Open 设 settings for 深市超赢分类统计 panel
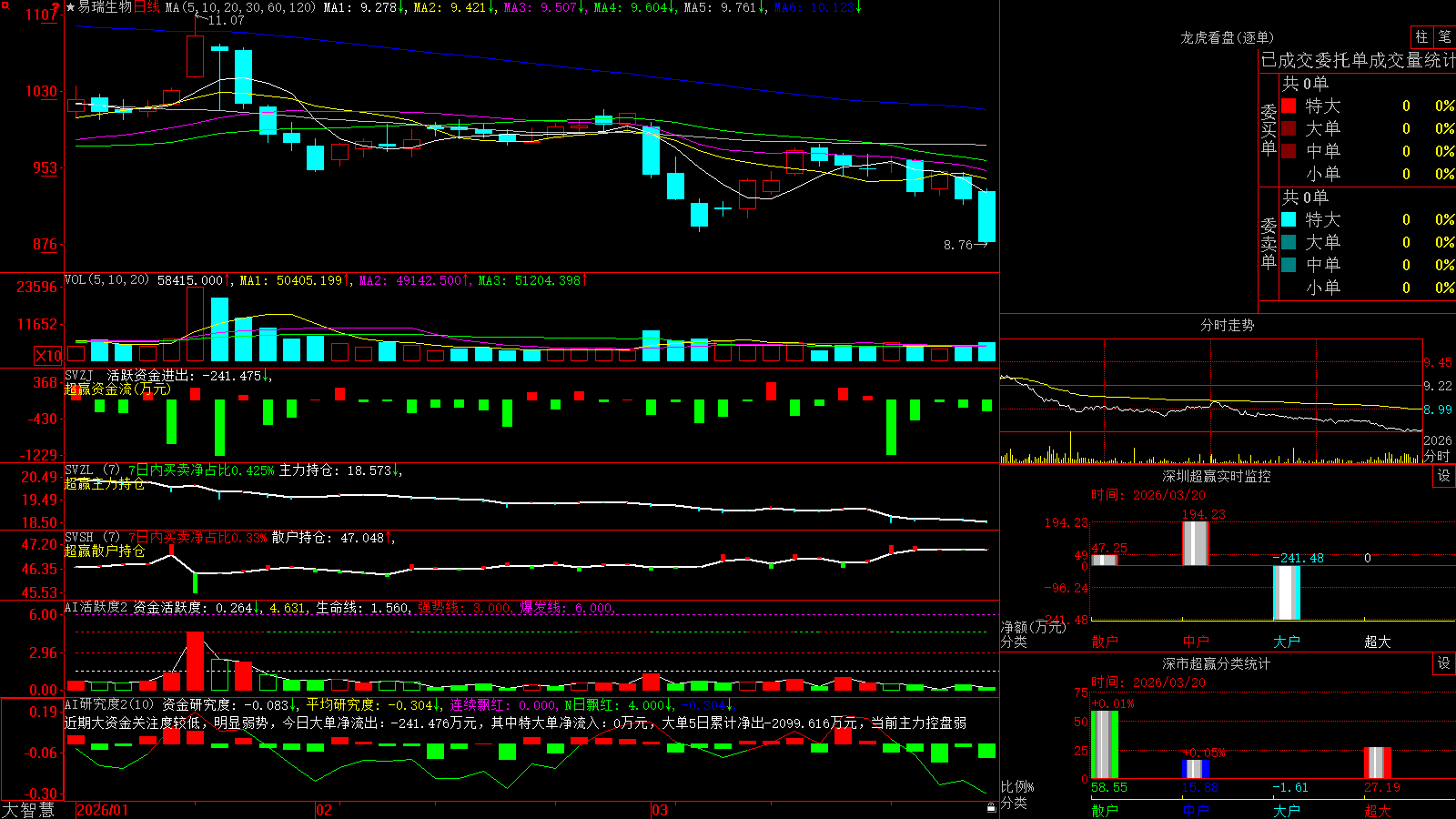 coord(1444,663)
